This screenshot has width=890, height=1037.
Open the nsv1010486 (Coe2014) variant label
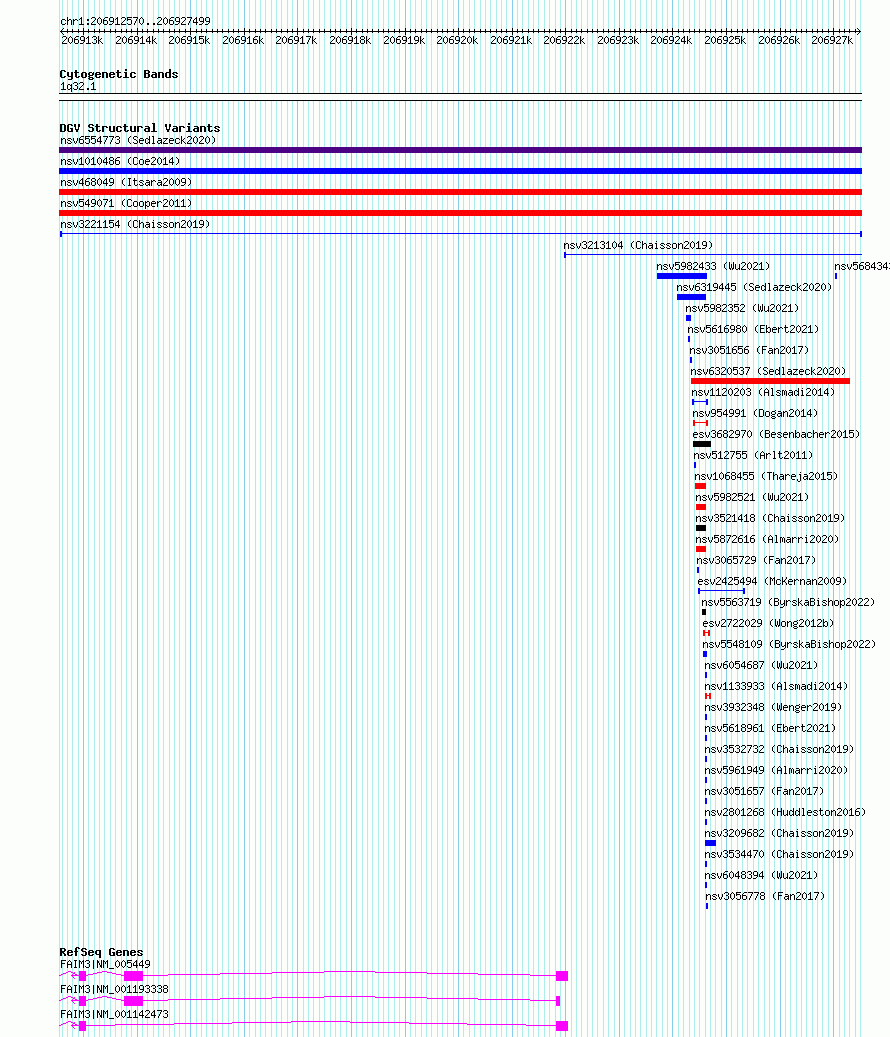120,161
